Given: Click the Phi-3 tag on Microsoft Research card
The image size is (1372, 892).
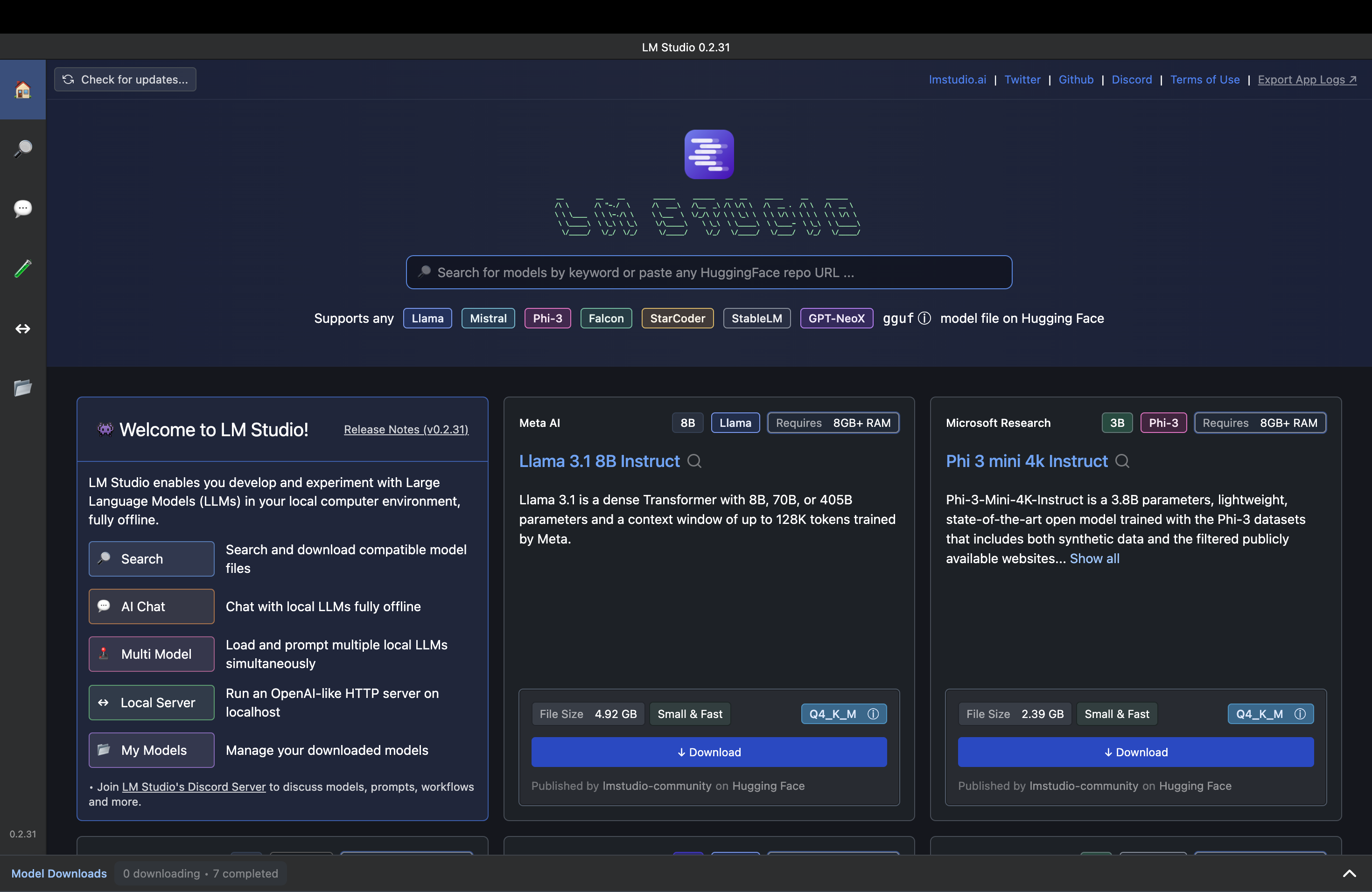Looking at the screenshot, I should pyautogui.click(x=1163, y=423).
